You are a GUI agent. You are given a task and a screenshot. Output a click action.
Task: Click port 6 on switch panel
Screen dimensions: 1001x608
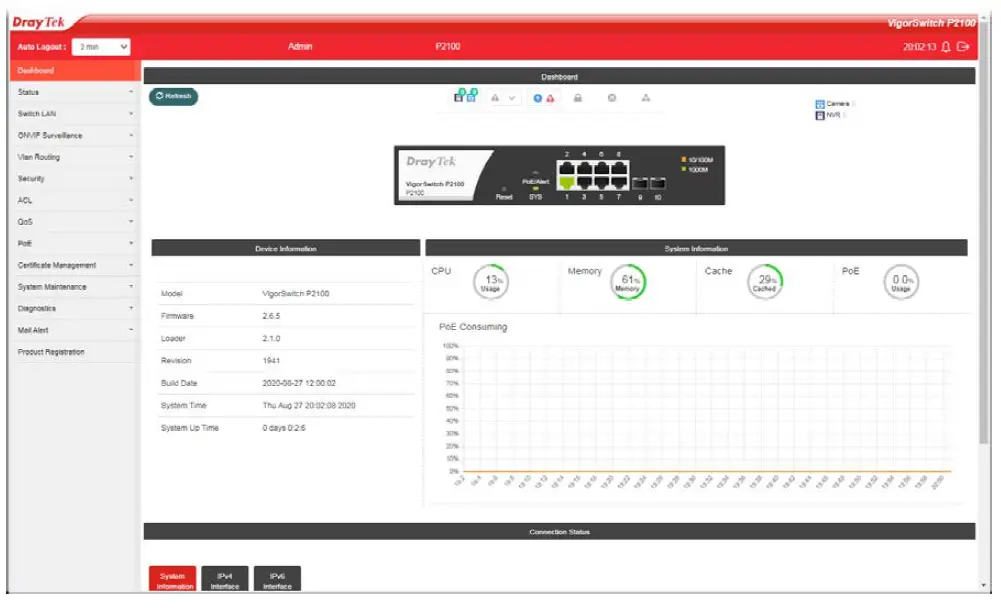point(601,169)
